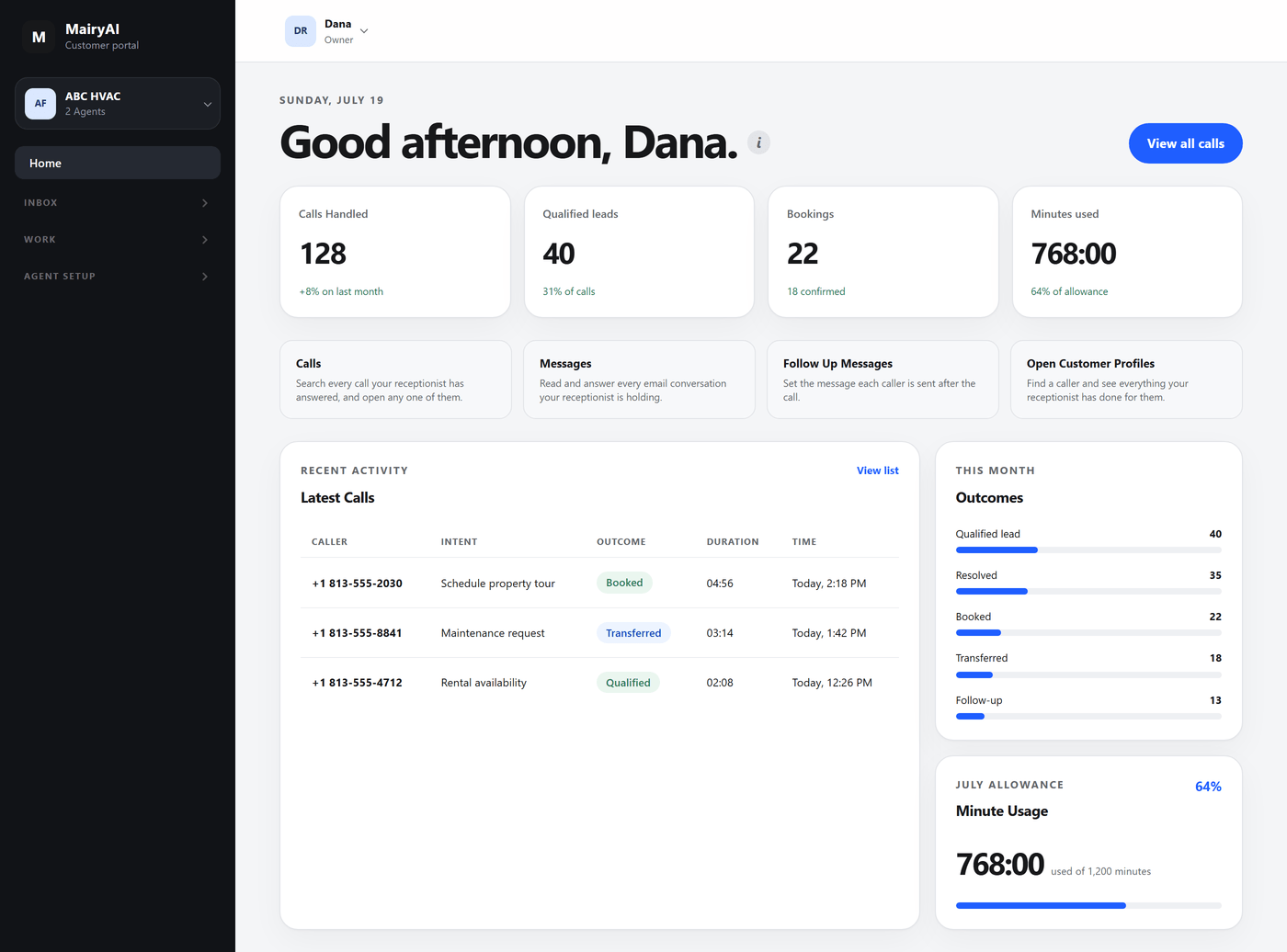
Task: Select caller +1 813-555-4712
Action: coord(357,683)
